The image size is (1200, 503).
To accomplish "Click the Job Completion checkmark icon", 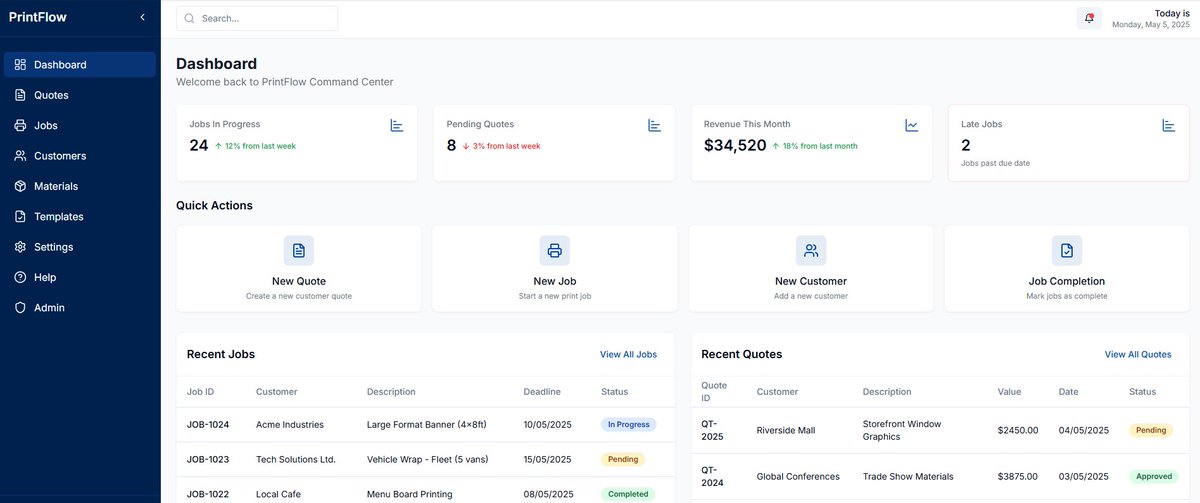I will coord(1067,250).
